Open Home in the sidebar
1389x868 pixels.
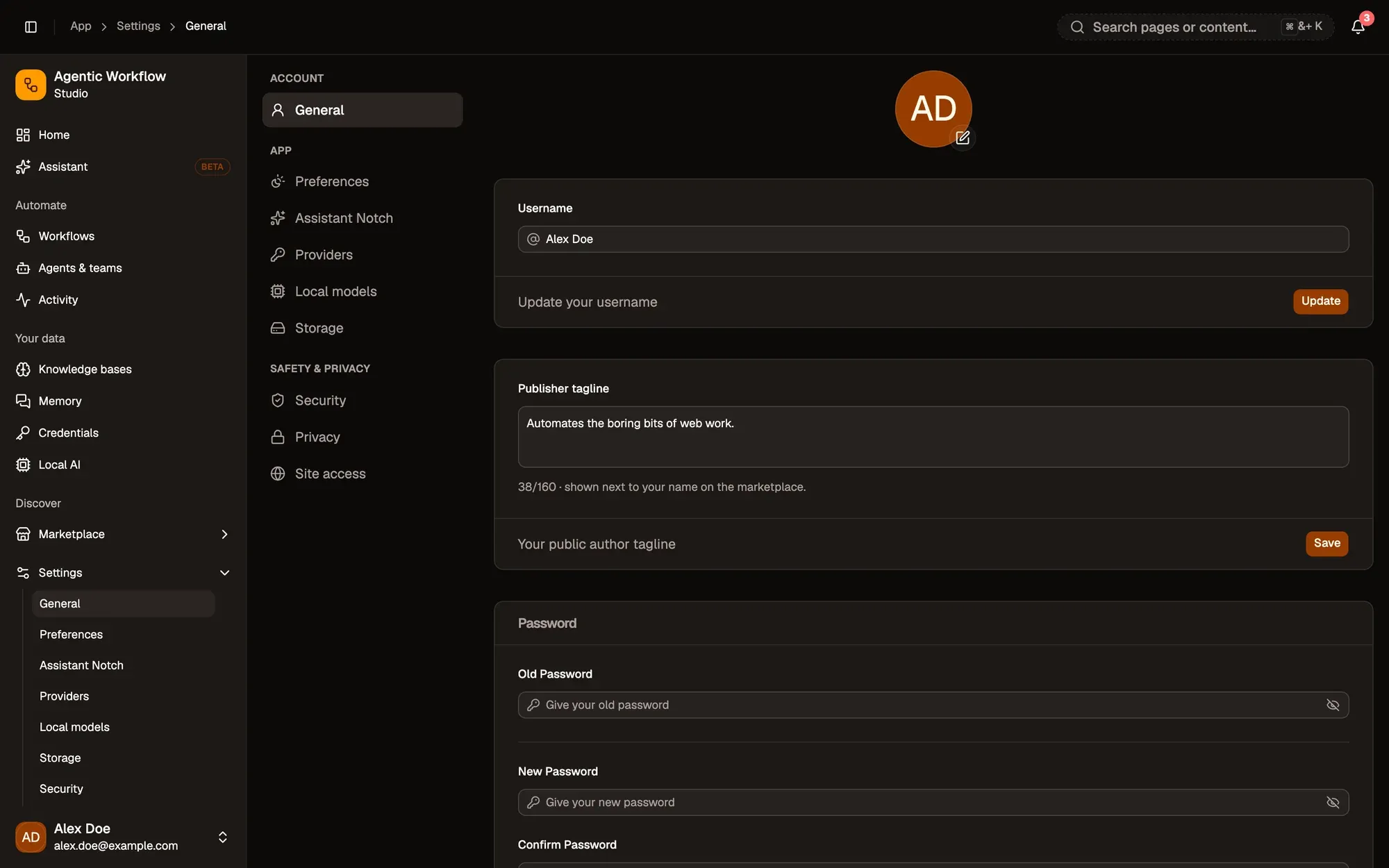tap(123, 135)
